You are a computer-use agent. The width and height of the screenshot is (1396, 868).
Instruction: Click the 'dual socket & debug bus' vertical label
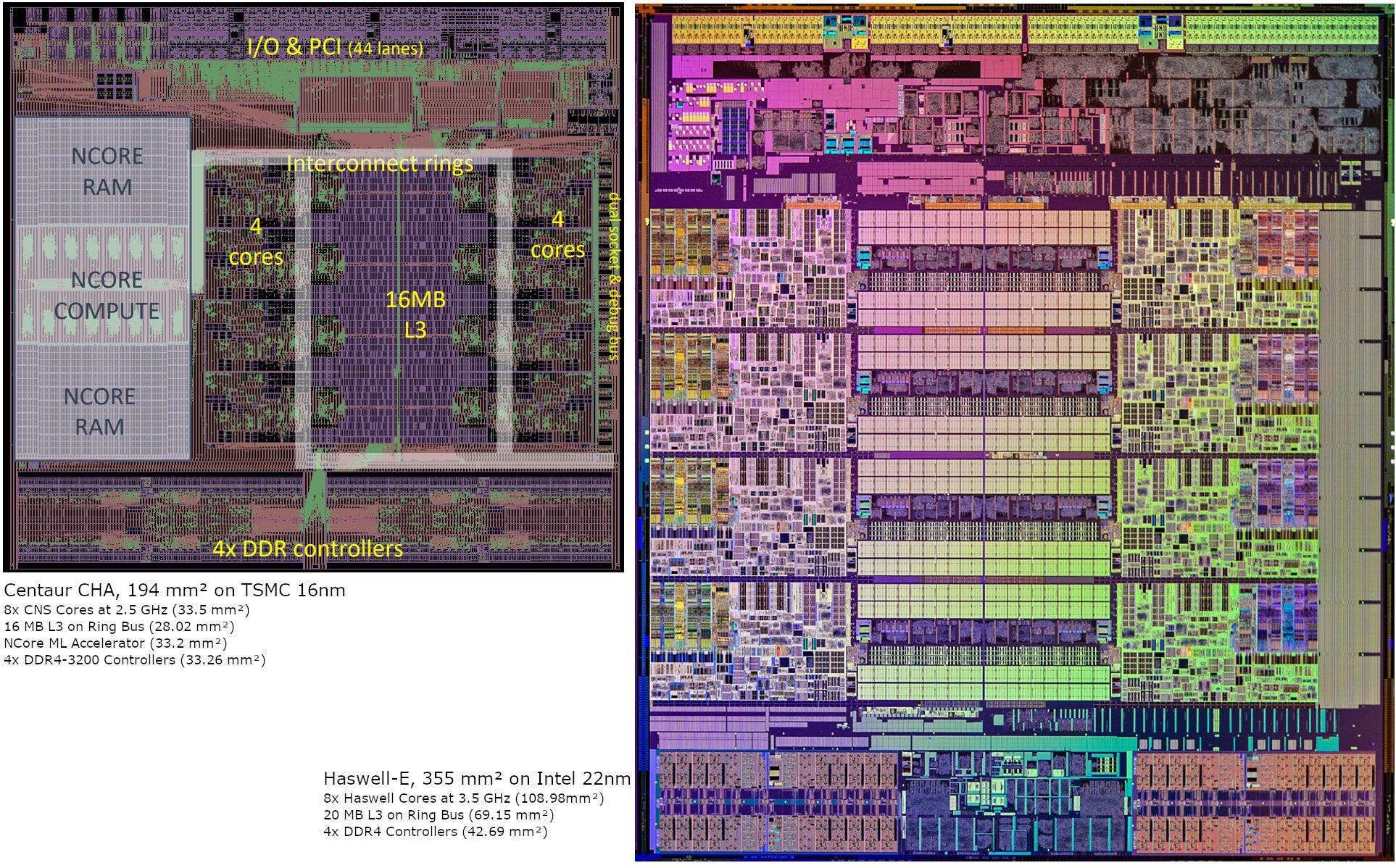(614, 276)
